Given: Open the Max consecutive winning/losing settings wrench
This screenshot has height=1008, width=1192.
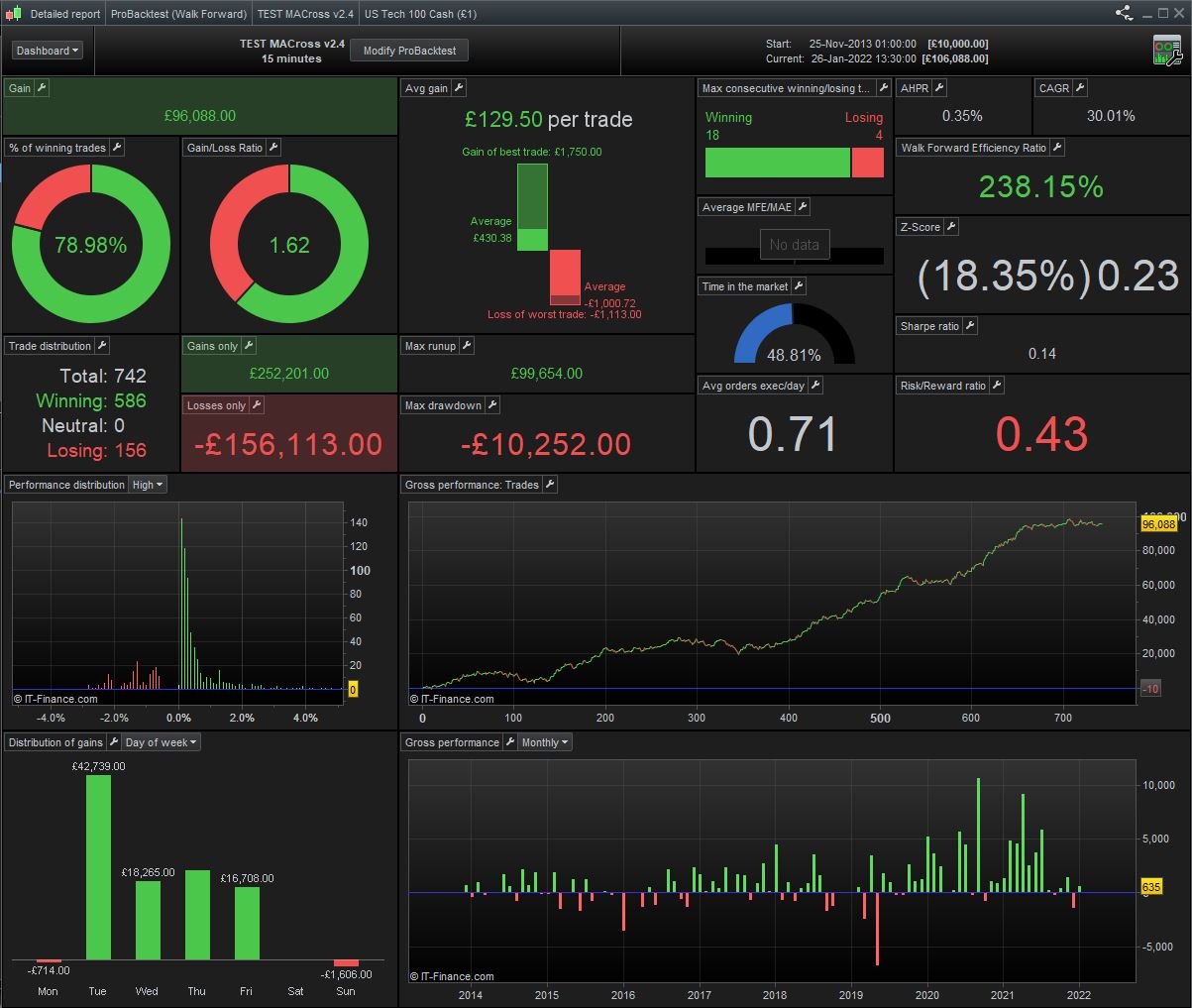Looking at the screenshot, I should click(883, 88).
